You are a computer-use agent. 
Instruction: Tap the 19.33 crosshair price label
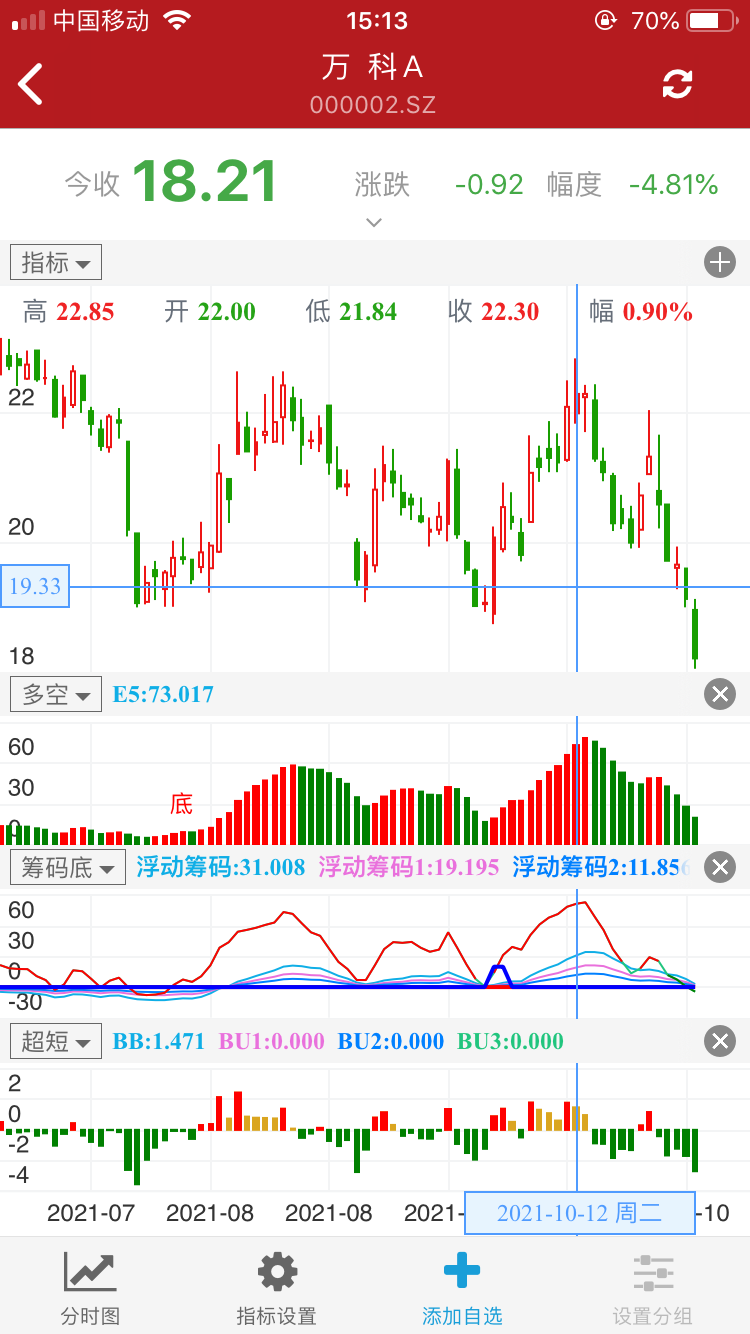[x=35, y=586]
